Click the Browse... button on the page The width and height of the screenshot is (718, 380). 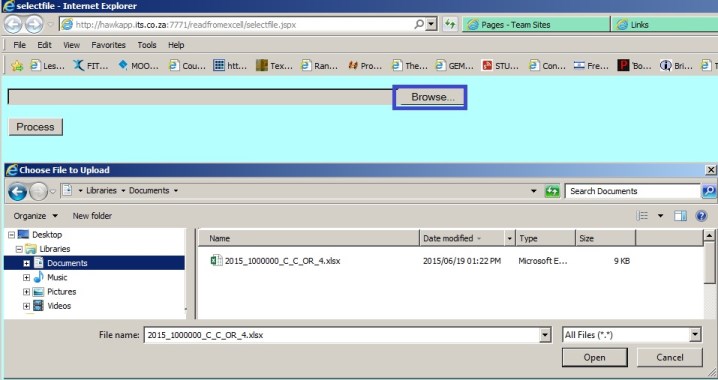tap(430, 97)
